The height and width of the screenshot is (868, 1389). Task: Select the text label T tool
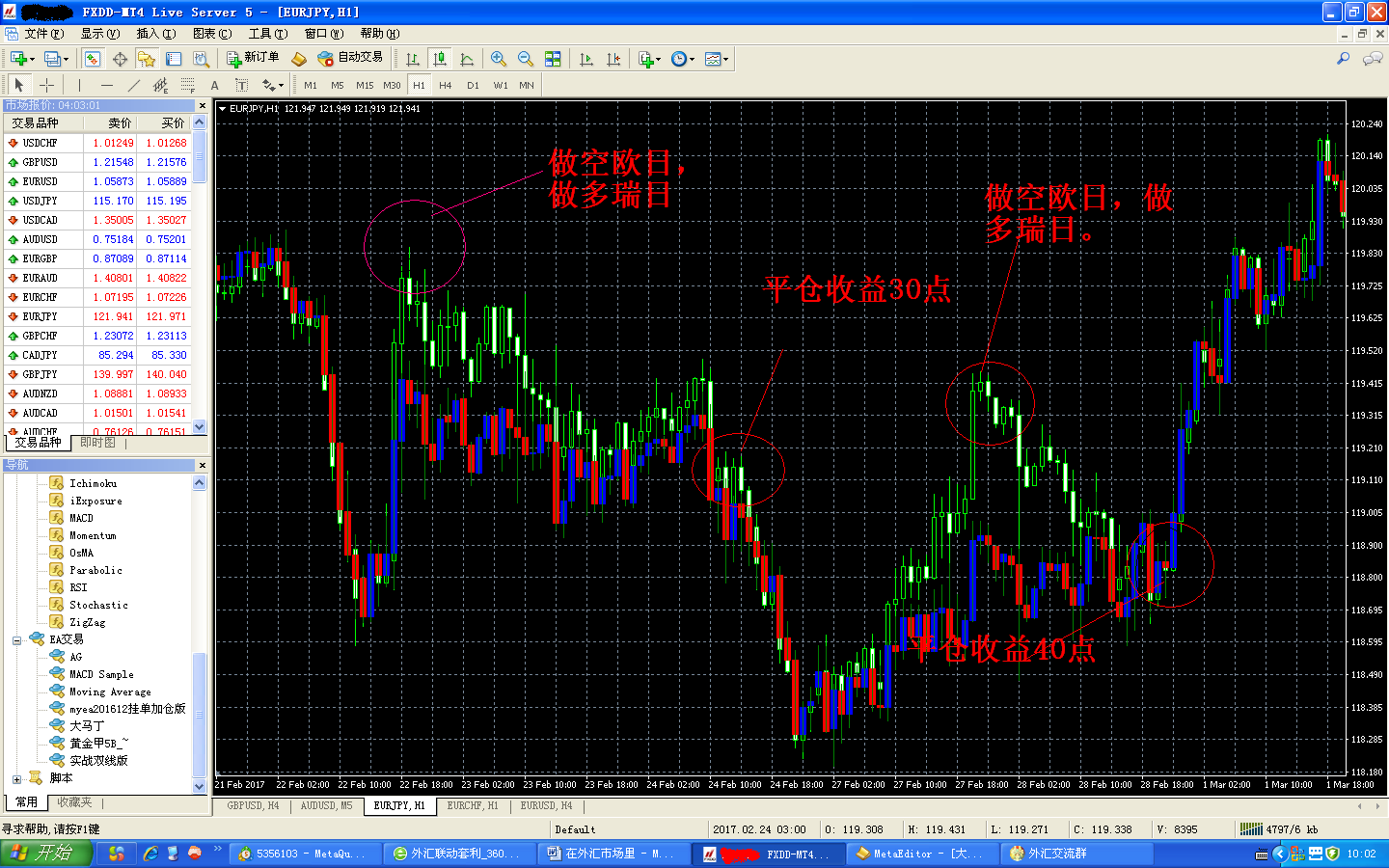point(242,85)
